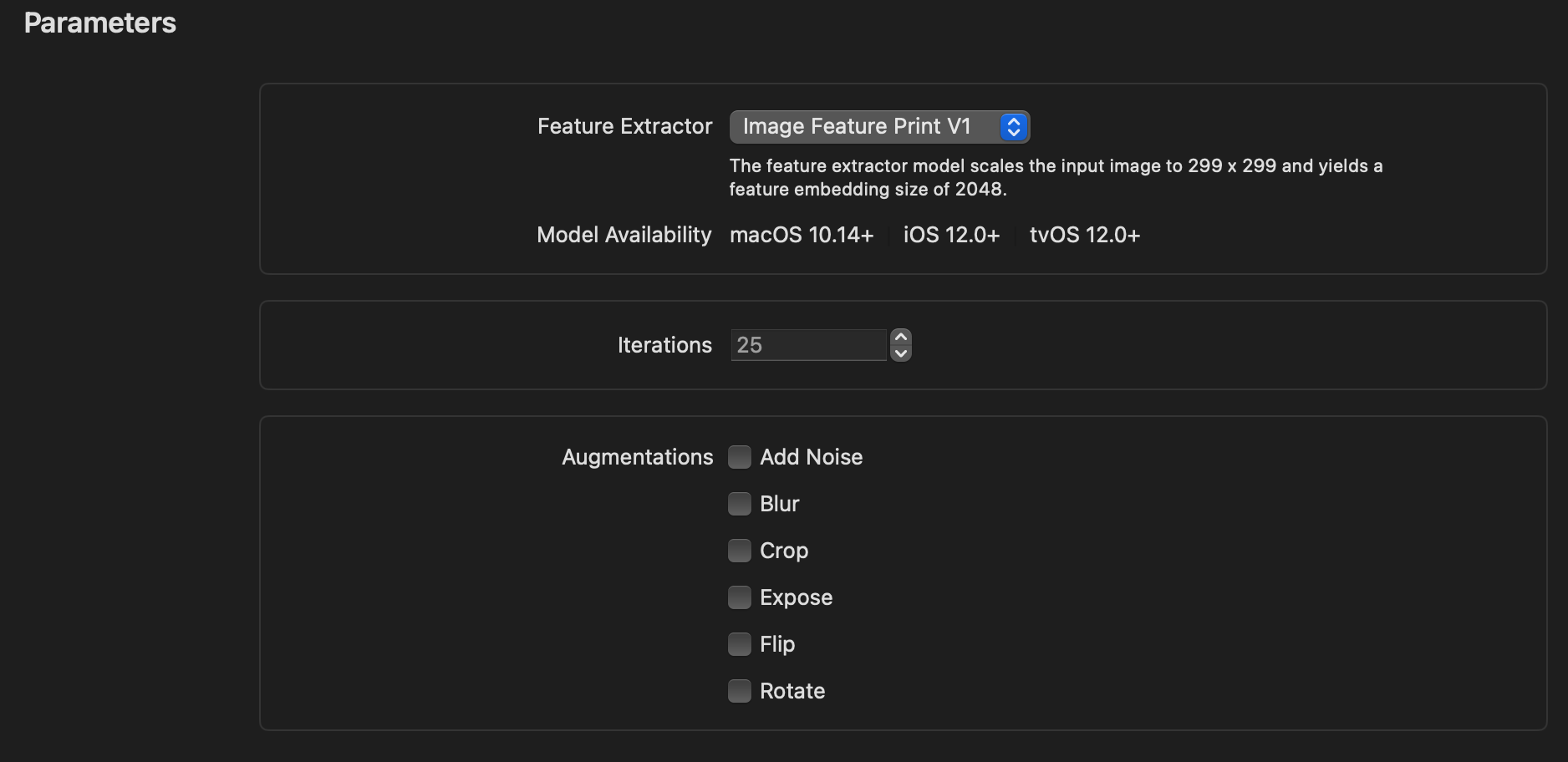Click the tvOS 12.0+ availability text
Screen dimensions: 1568x762
click(x=1085, y=236)
